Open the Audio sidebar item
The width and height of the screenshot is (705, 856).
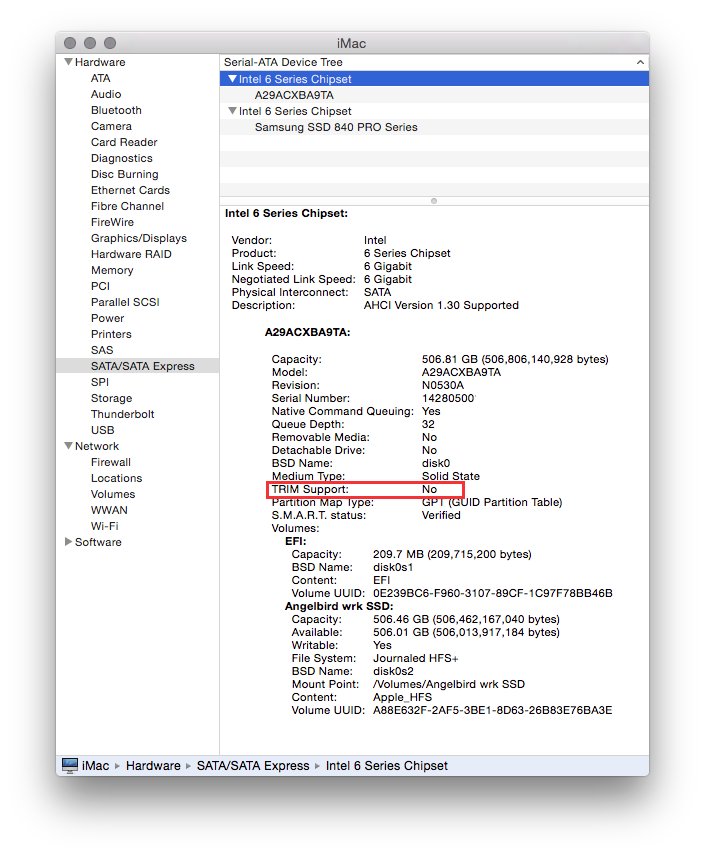coord(106,94)
